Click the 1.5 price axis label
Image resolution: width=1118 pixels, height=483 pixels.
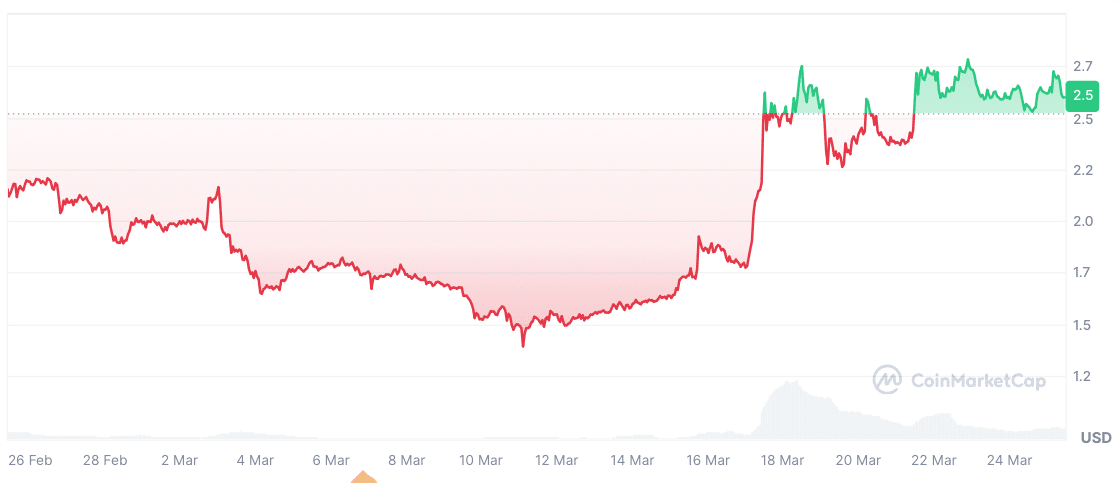(x=1082, y=325)
